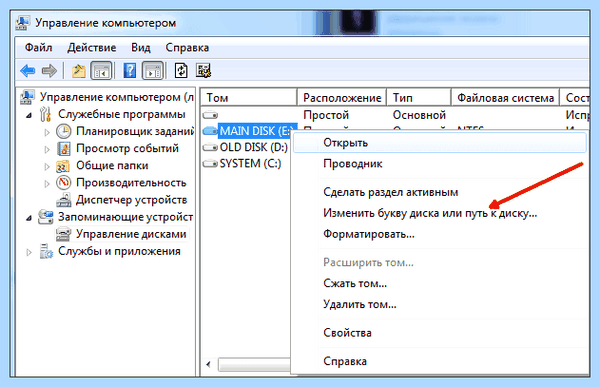Click the Refresh toolbar icon
This screenshot has width=600, height=387.
point(181,71)
